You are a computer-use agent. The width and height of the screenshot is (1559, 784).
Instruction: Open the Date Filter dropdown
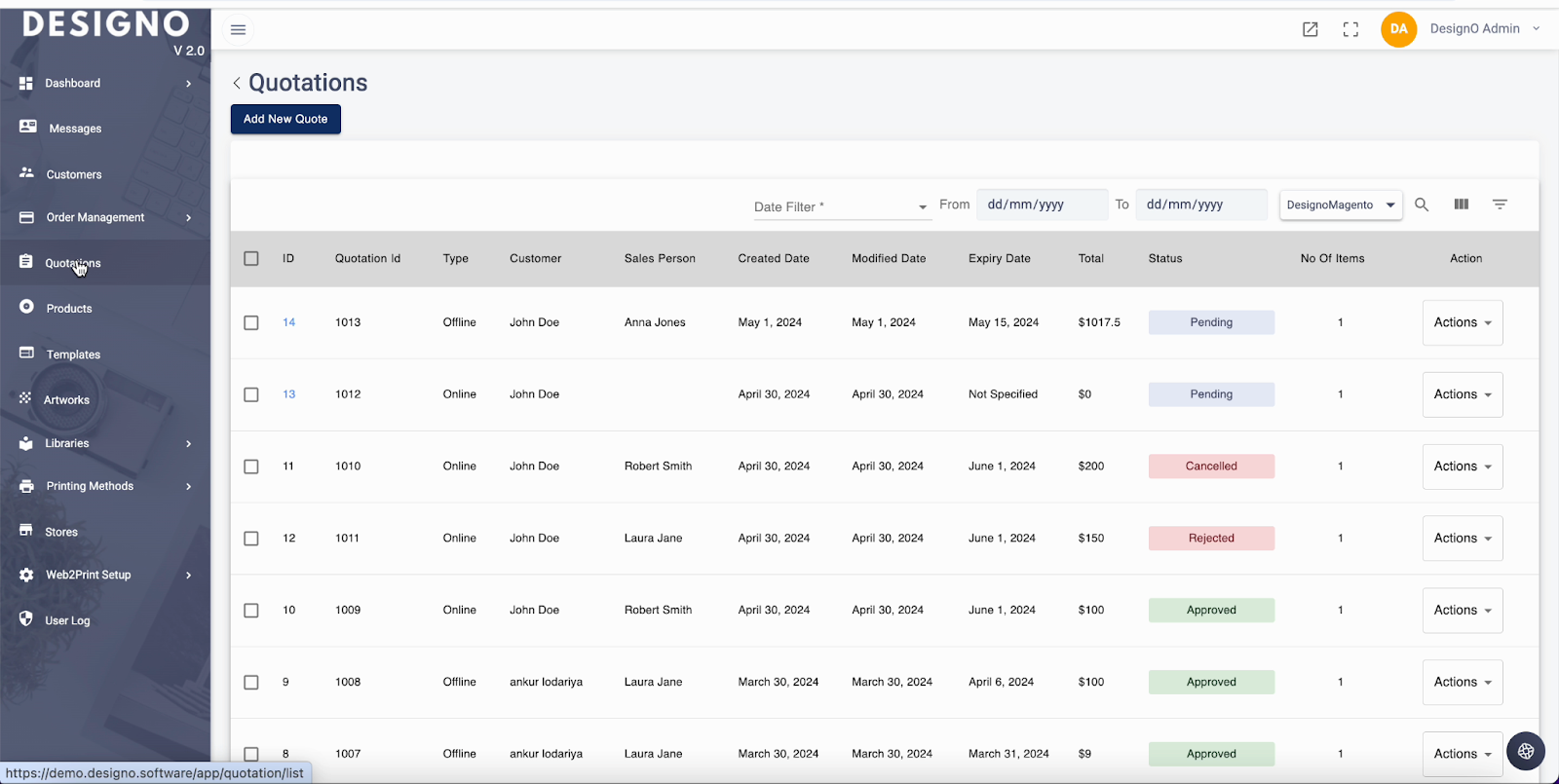(x=841, y=206)
